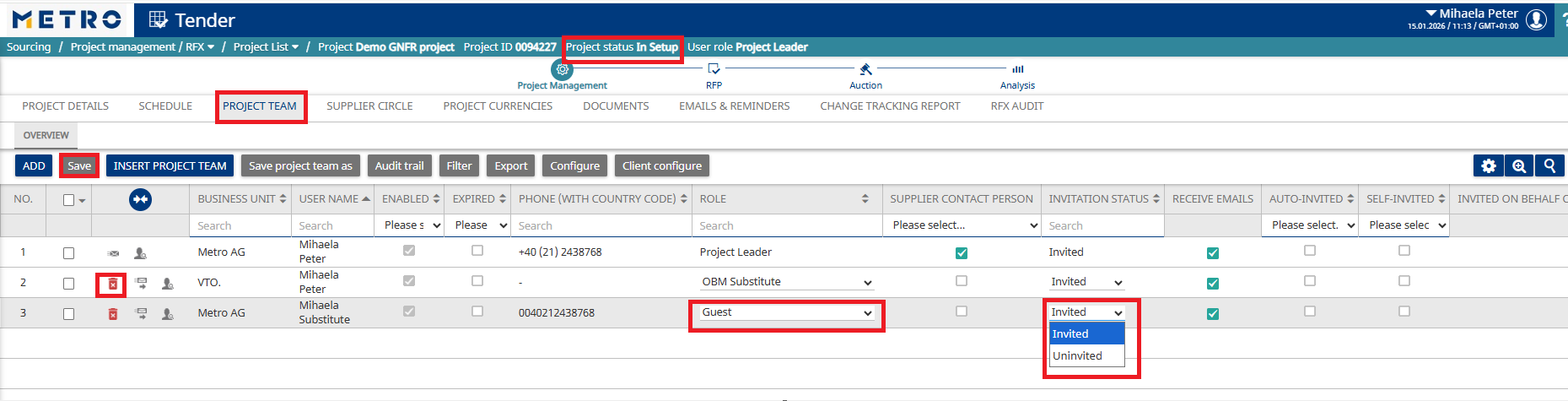Delete the VTO. team member row
This screenshot has width=1568, height=401.
pos(112,284)
